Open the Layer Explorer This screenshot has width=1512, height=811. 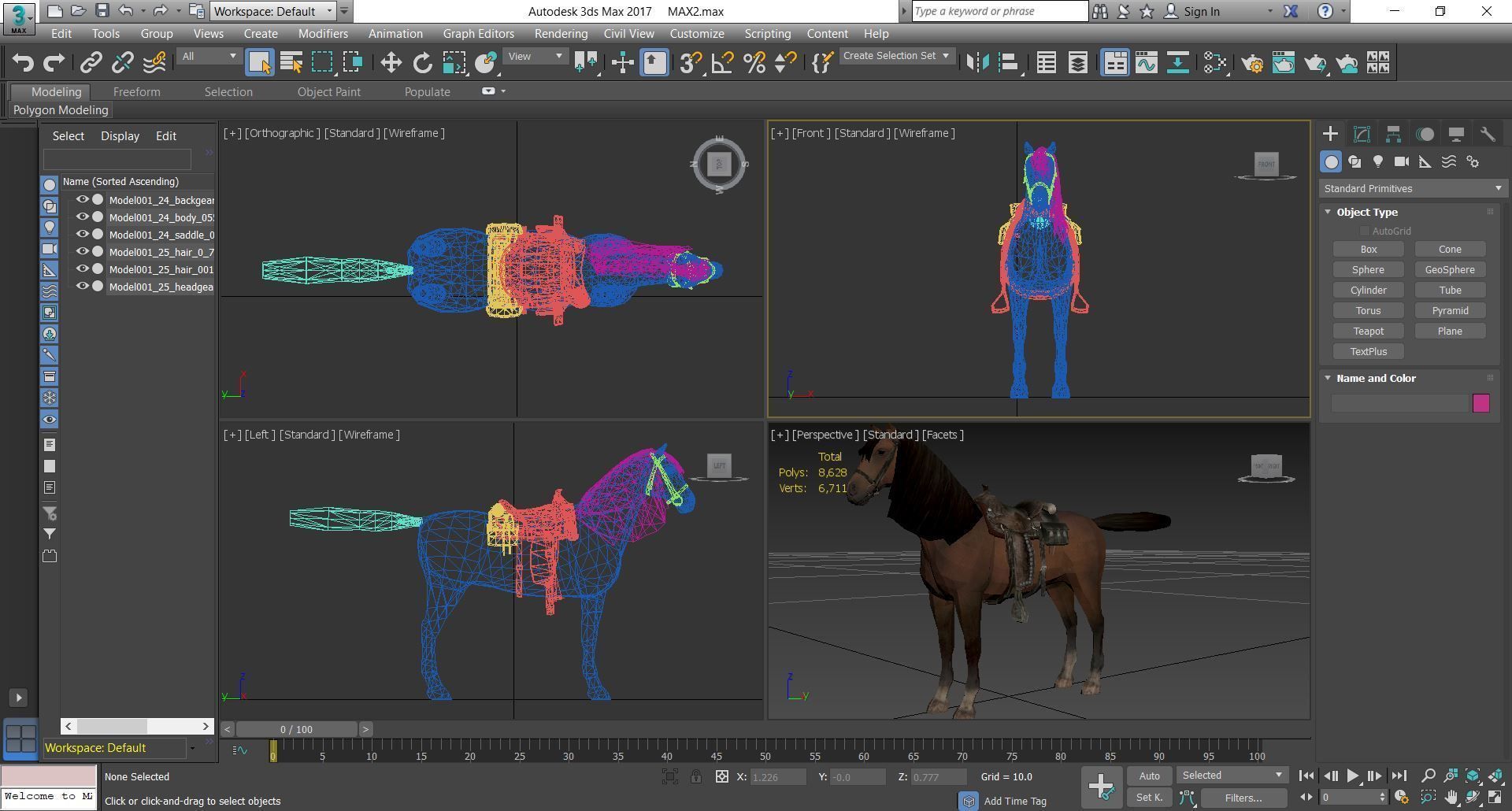coord(1077,62)
